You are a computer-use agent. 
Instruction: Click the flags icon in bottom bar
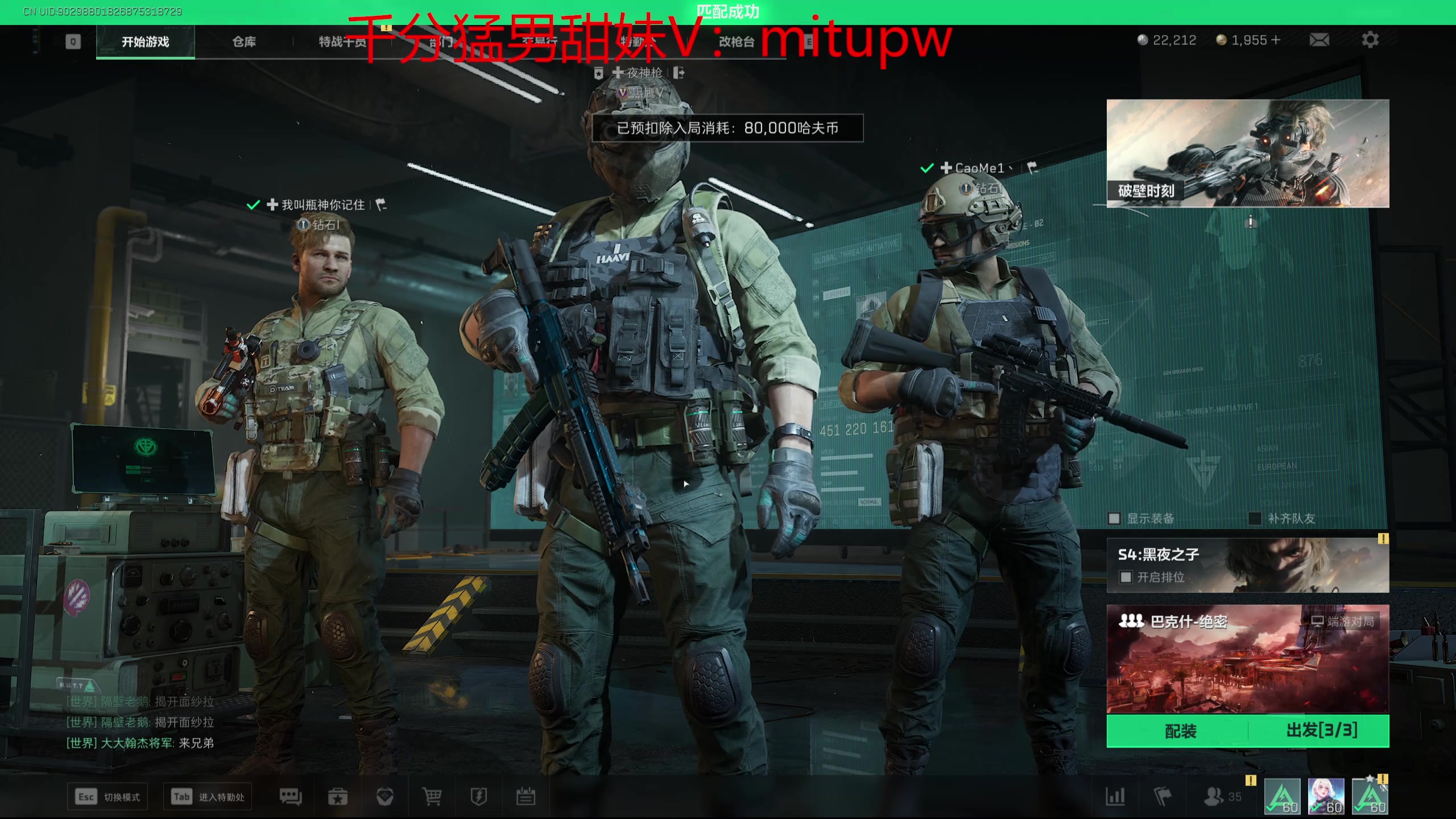pyautogui.click(x=1162, y=796)
